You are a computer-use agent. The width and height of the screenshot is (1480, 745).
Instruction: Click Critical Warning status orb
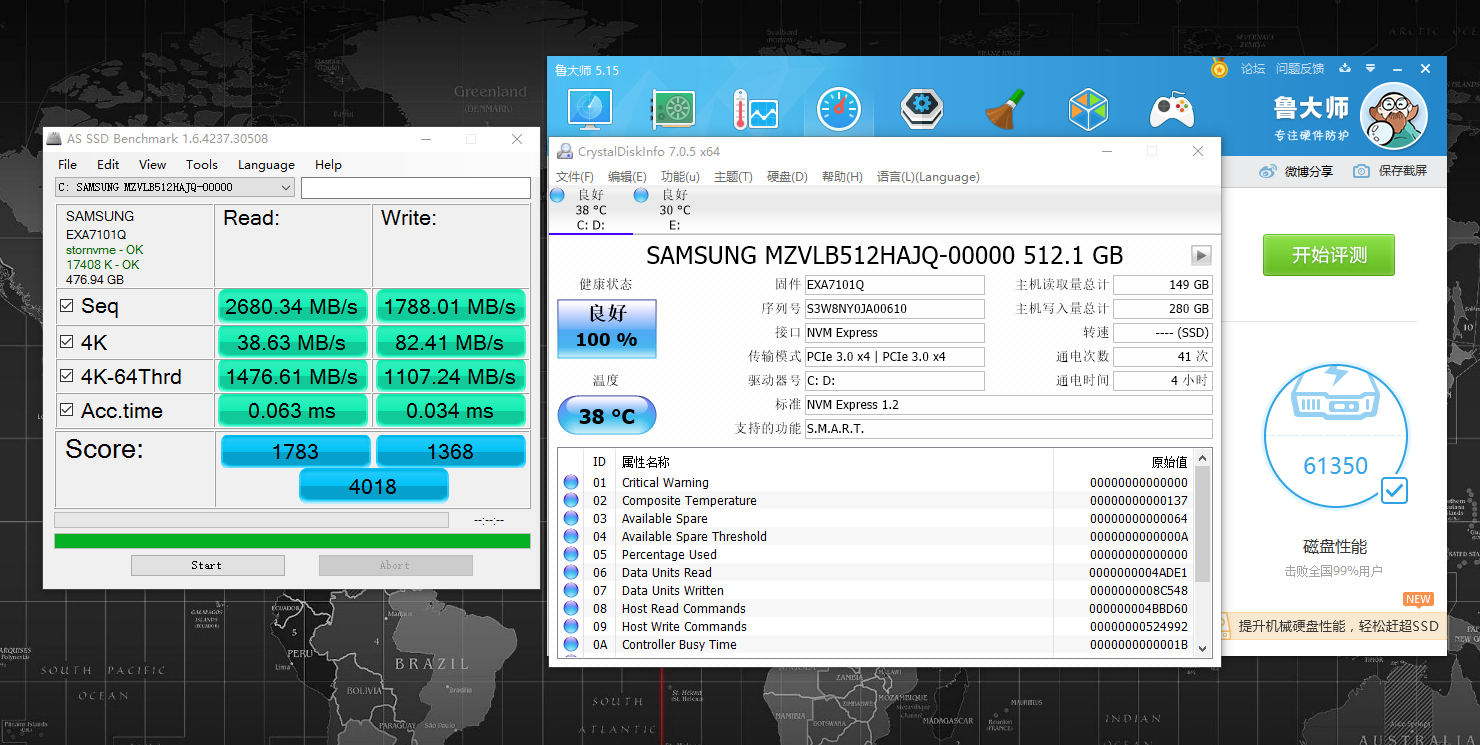click(x=571, y=482)
